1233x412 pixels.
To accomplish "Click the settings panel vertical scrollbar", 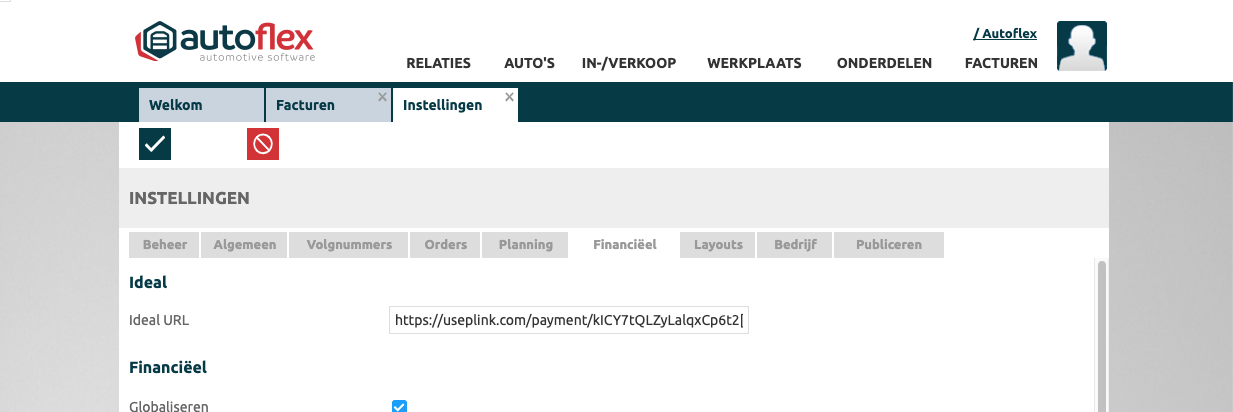I will pyautogui.click(x=1102, y=330).
